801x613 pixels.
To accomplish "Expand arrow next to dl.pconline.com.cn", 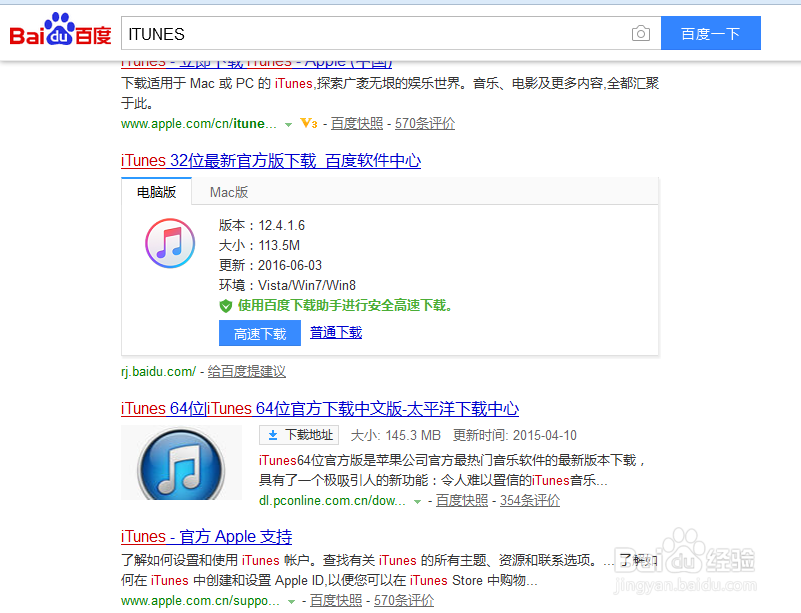I will tap(417, 502).
